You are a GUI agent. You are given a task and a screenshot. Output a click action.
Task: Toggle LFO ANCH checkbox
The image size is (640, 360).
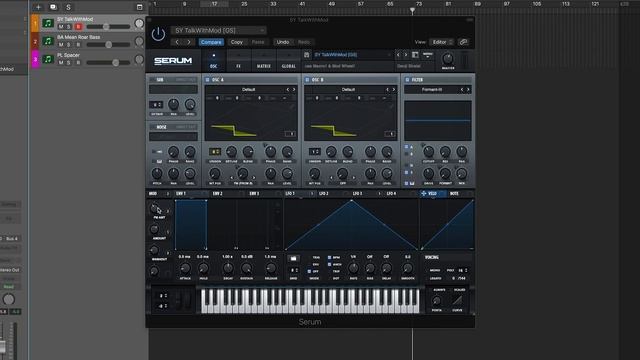coord(329,264)
